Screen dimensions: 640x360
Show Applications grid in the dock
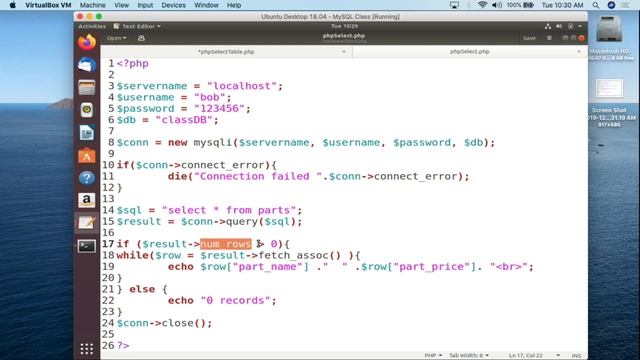click(x=87, y=349)
